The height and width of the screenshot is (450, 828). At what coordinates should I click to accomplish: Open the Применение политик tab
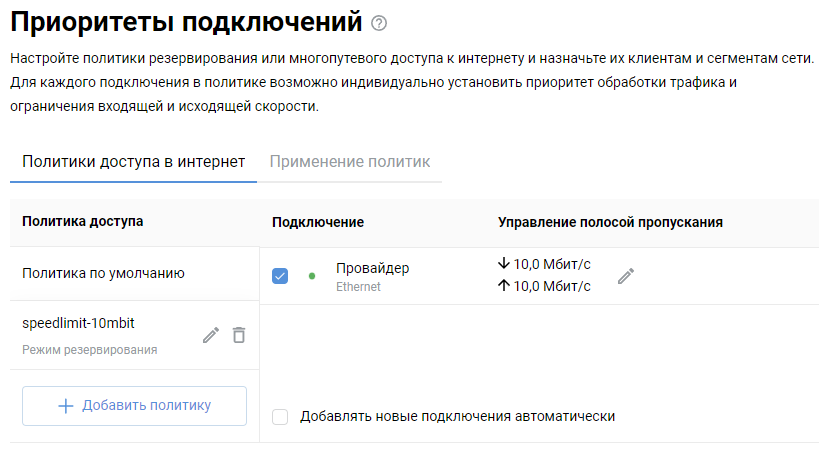(349, 161)
